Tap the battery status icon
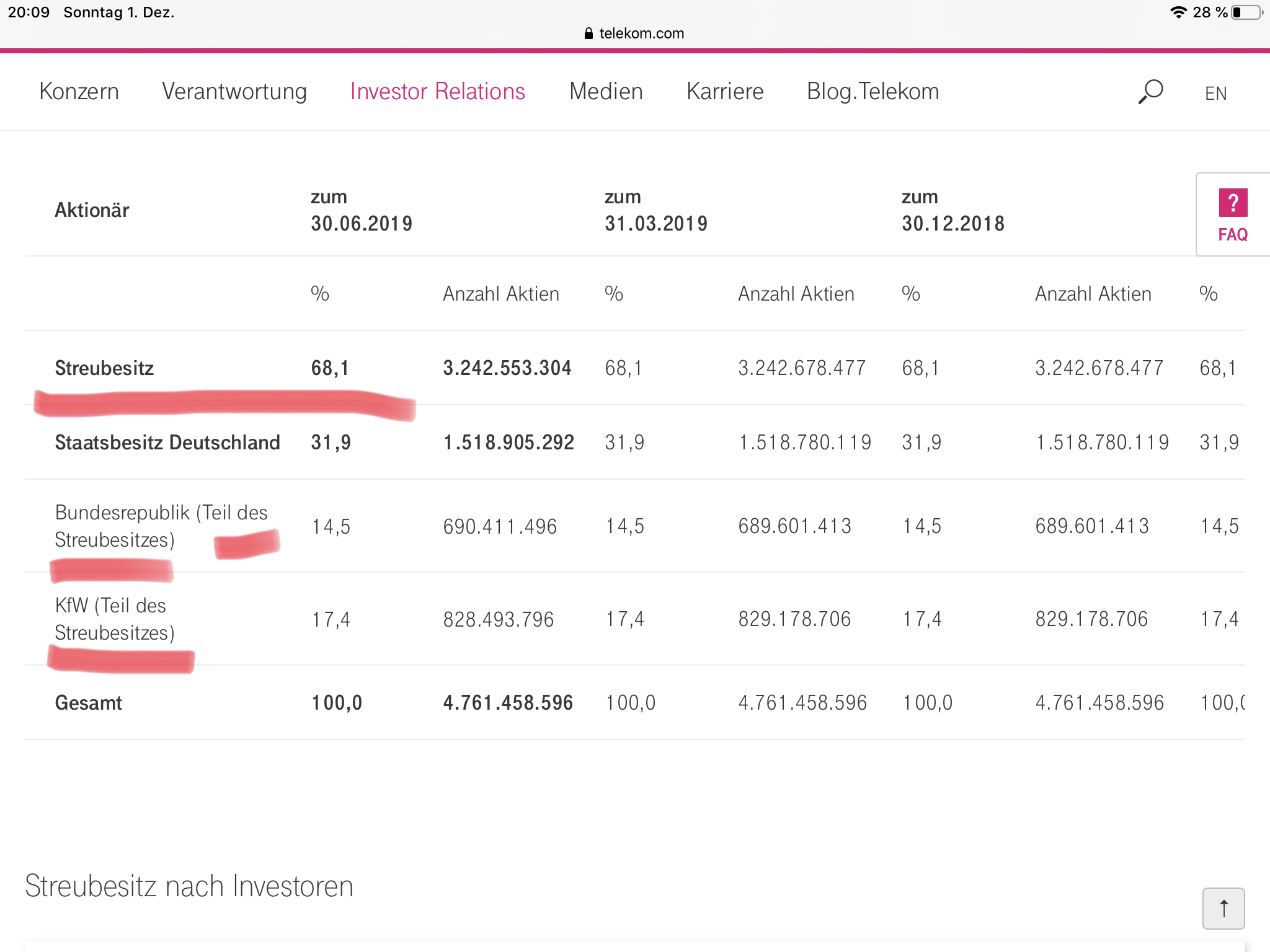This screenshot has width=1270, height=952. (1246, 12)
